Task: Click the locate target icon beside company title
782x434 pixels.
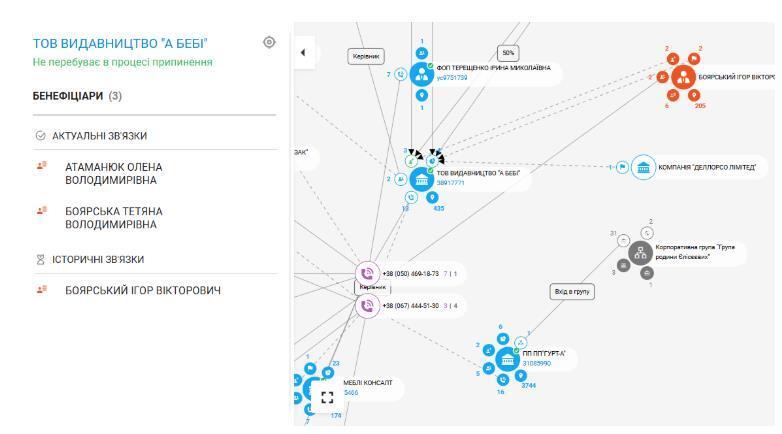Action: point(269,42)
